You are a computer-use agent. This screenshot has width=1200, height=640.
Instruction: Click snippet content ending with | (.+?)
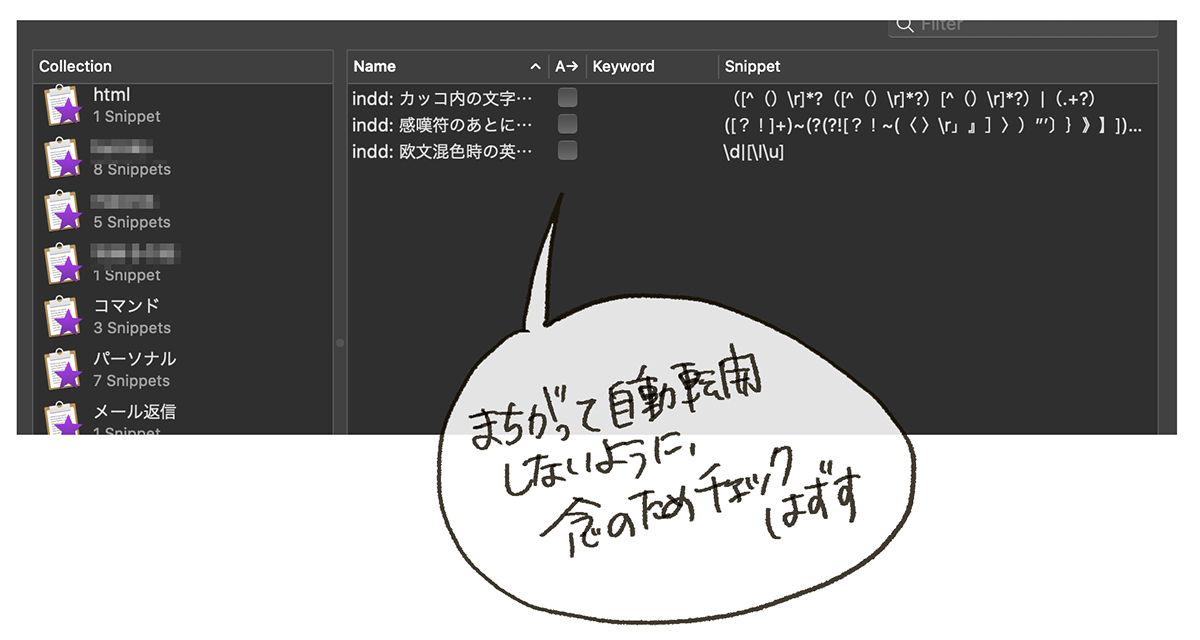coord(916,98)
